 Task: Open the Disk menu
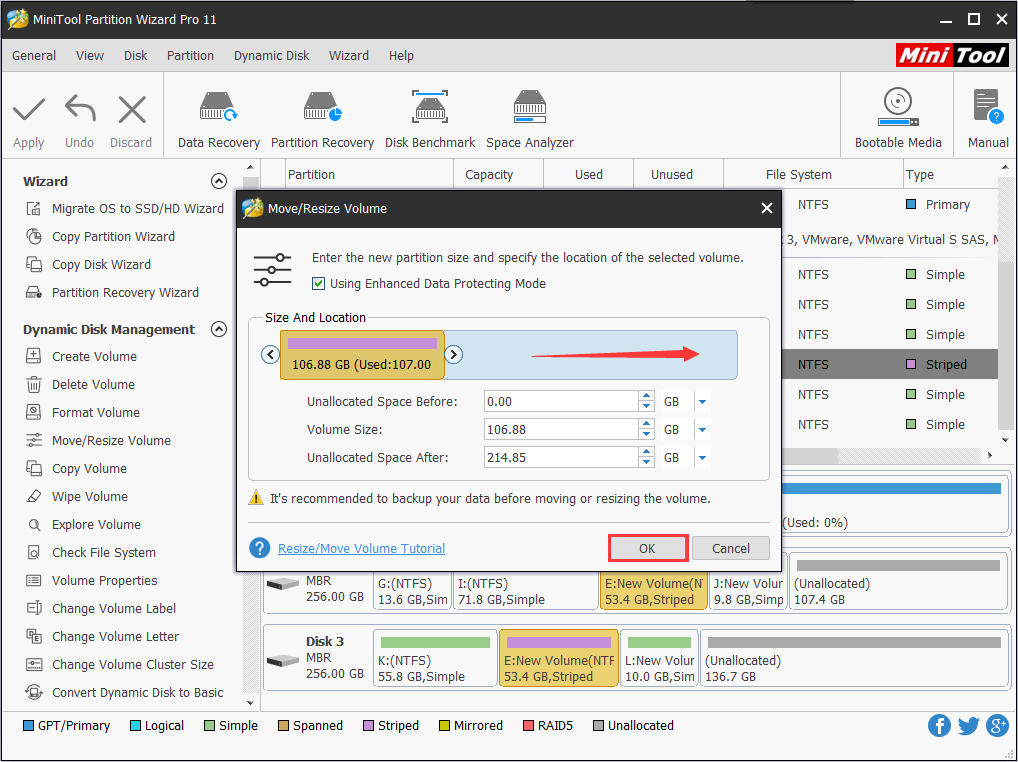coord(136,56)
